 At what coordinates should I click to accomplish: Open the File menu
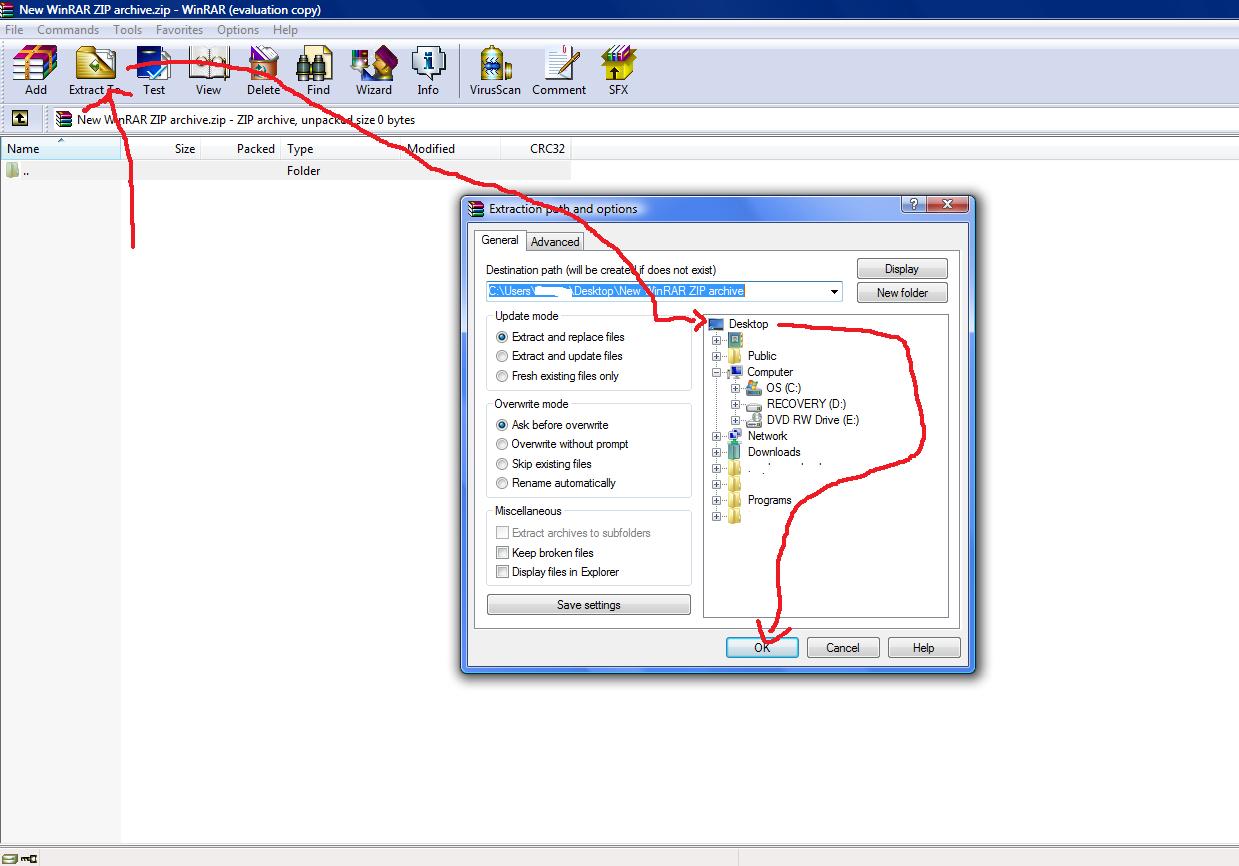(x=14, y=30)
